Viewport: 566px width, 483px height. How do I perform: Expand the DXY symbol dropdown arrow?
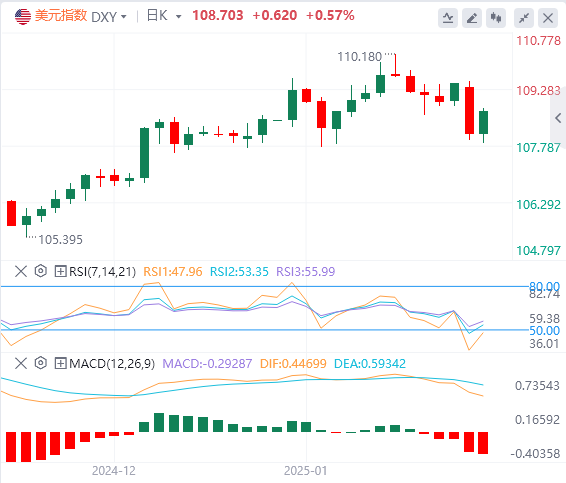(124, 17)
